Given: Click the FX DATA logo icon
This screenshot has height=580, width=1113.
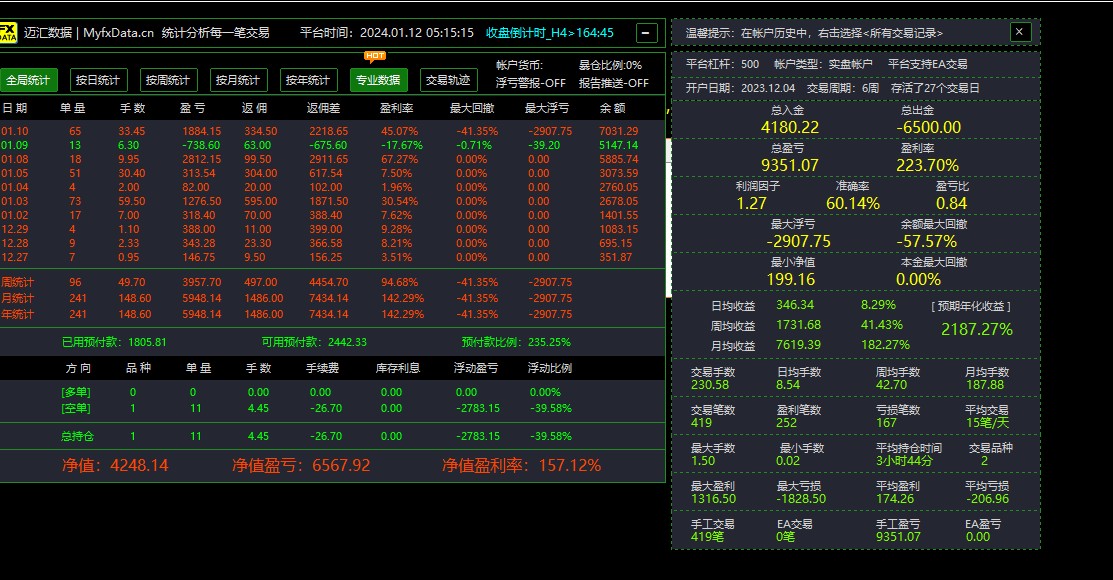Looking at the screenshot, I should (8, 33).
